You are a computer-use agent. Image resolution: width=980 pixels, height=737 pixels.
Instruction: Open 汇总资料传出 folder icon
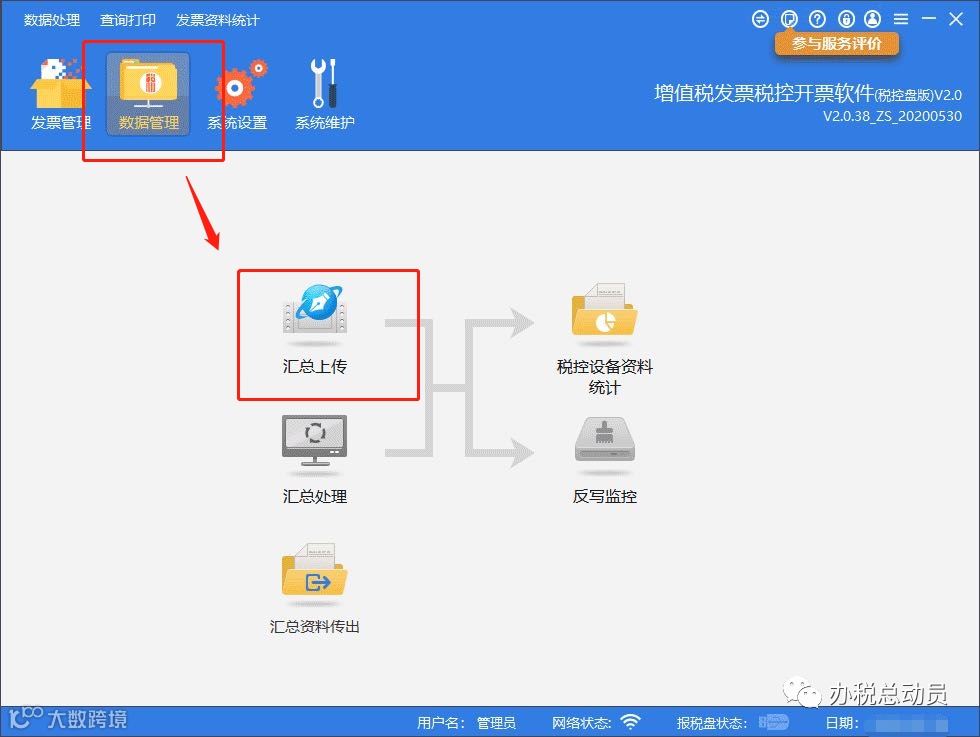tap(314, 570)
